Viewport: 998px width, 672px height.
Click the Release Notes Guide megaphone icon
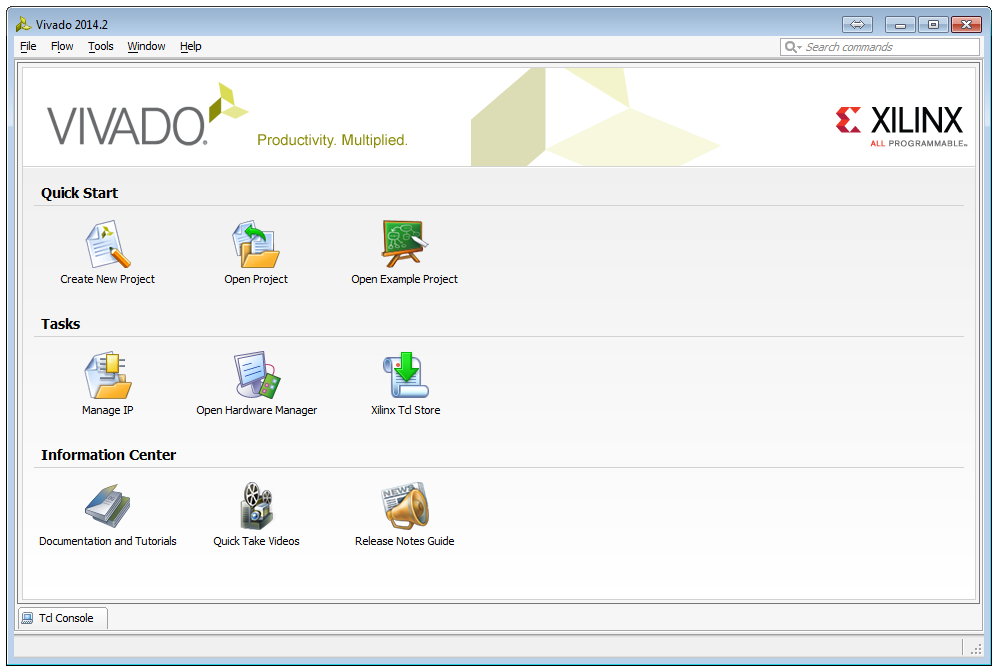pyautogui.click(x=405, y=507)
